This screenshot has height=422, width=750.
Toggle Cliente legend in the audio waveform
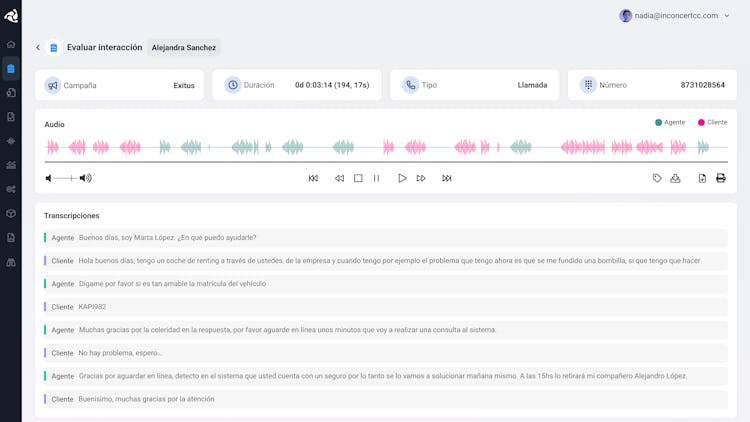click(713, 122)
